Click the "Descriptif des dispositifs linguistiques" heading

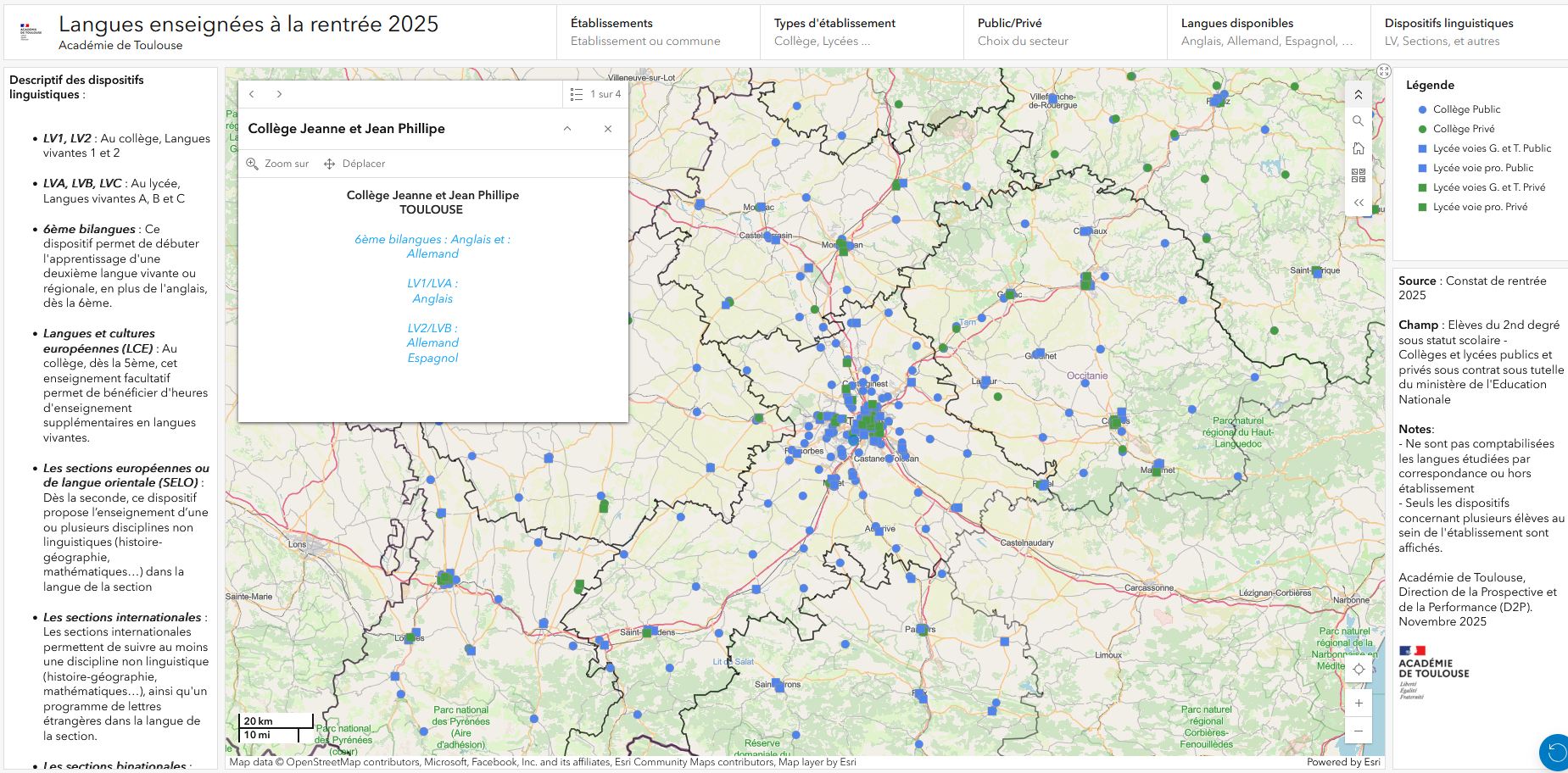(x=76, y=87)
